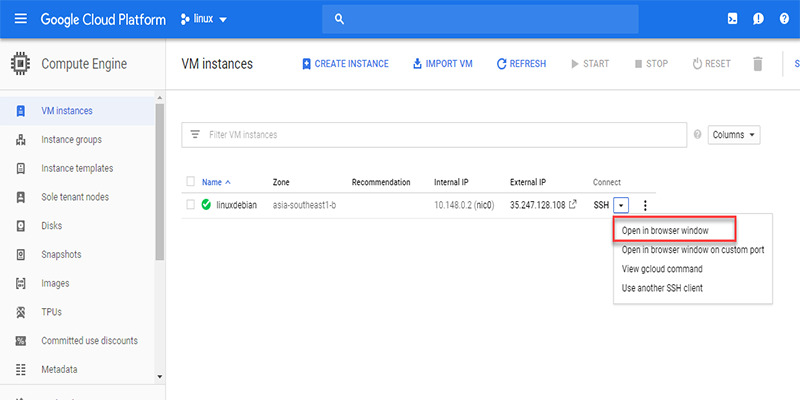
Task: Choose Open in browser window
Action: coord(665,231)
